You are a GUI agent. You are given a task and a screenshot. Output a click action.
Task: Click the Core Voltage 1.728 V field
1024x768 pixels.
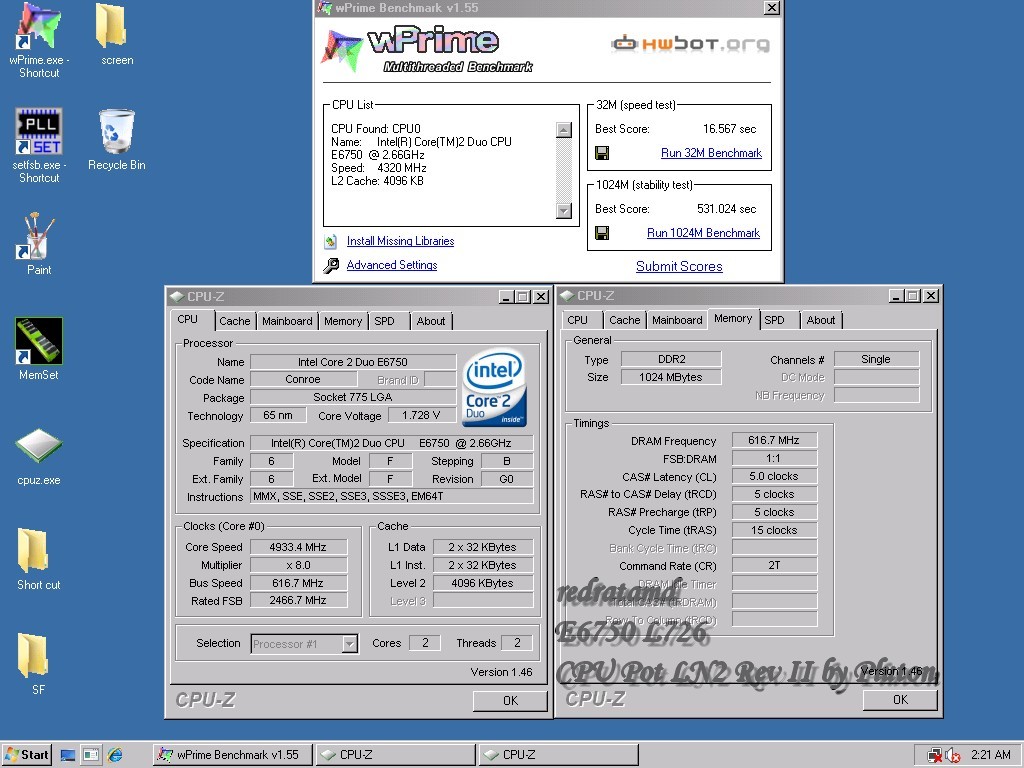point(422,415)
